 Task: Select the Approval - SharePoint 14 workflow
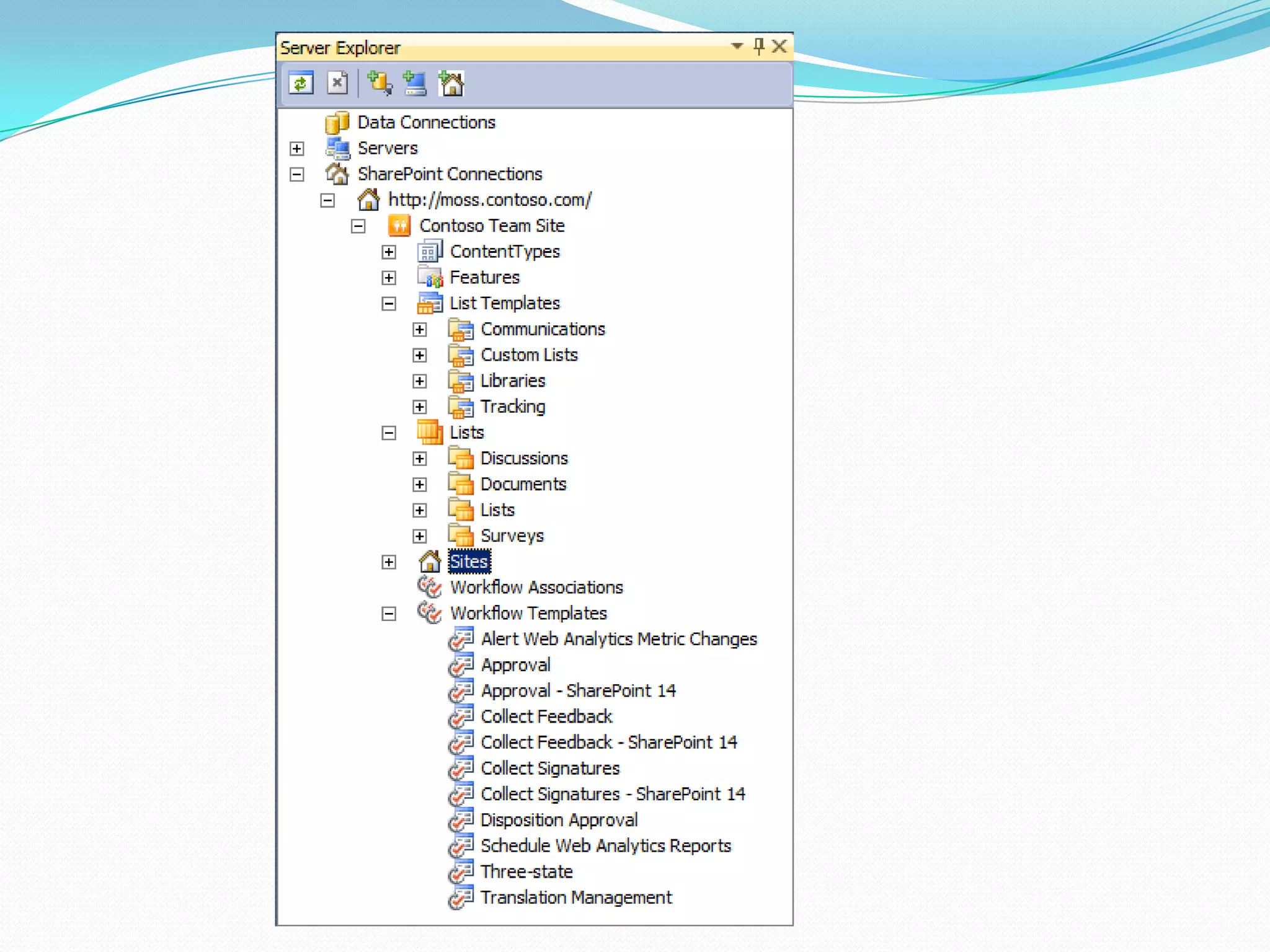(x=578, y=690)
